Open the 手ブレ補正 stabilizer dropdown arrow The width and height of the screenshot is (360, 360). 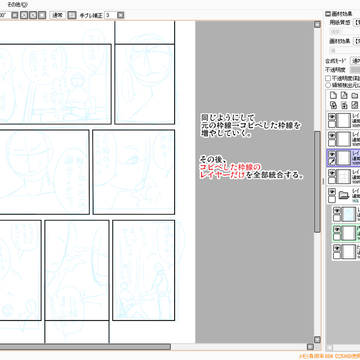[121, 15]
